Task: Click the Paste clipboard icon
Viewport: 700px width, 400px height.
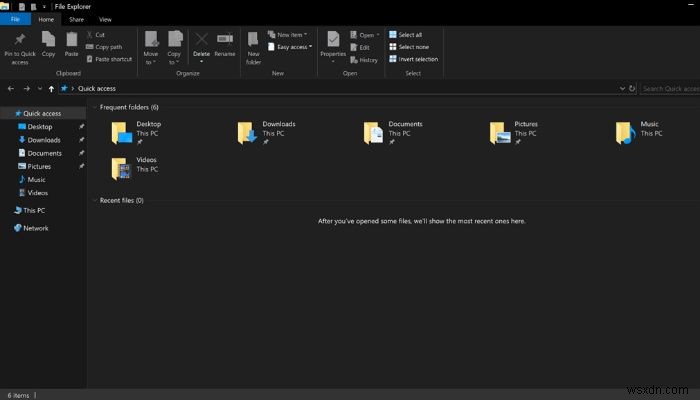Action: tap(72, 40)
